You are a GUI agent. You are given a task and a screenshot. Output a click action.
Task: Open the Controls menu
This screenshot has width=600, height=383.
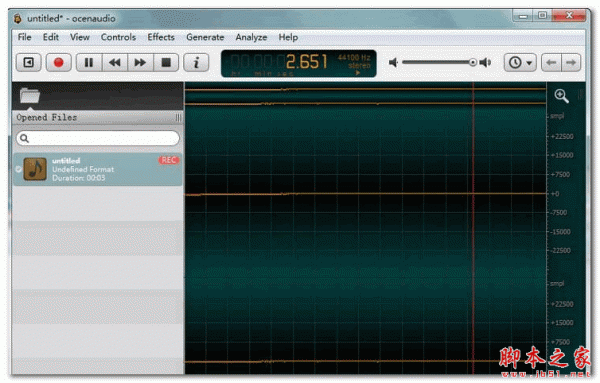tap(118, 37)
